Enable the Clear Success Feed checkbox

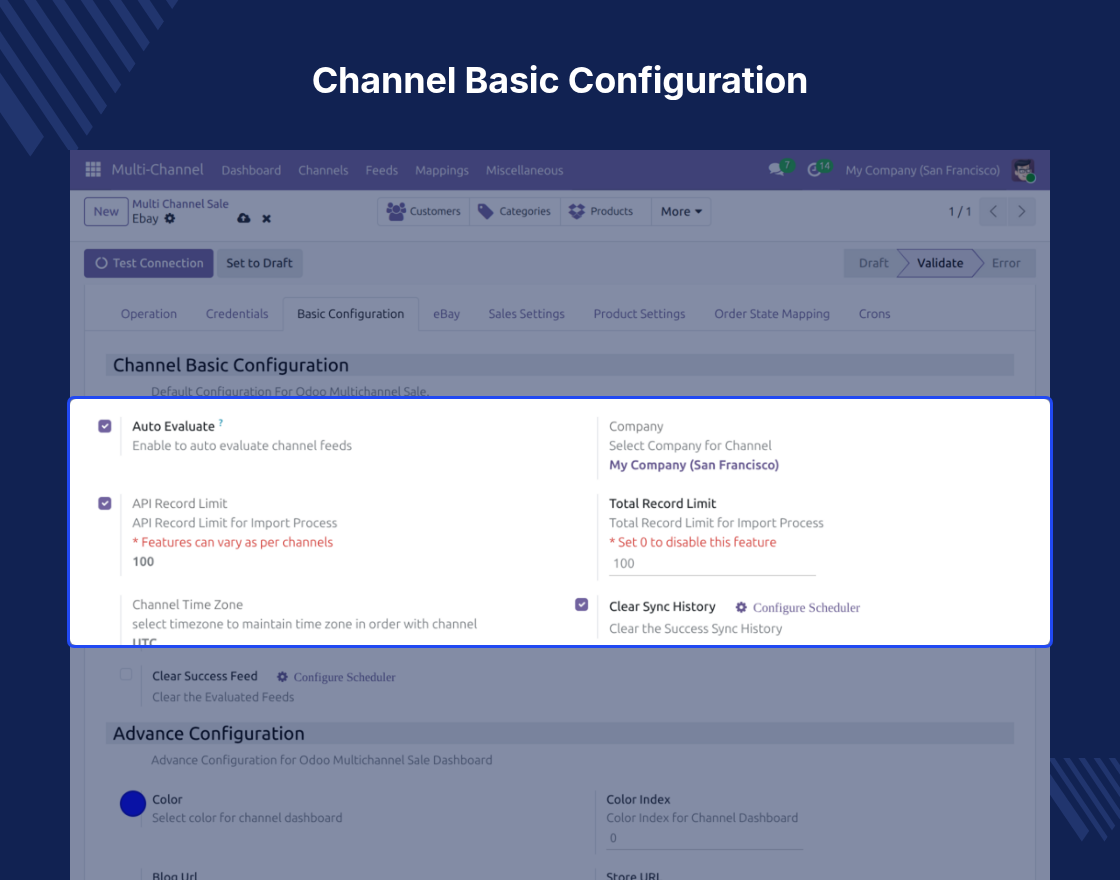coord(126,674)
